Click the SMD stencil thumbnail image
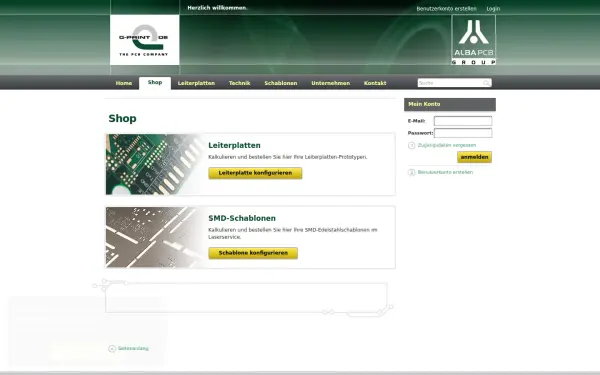 click(155, 237)
